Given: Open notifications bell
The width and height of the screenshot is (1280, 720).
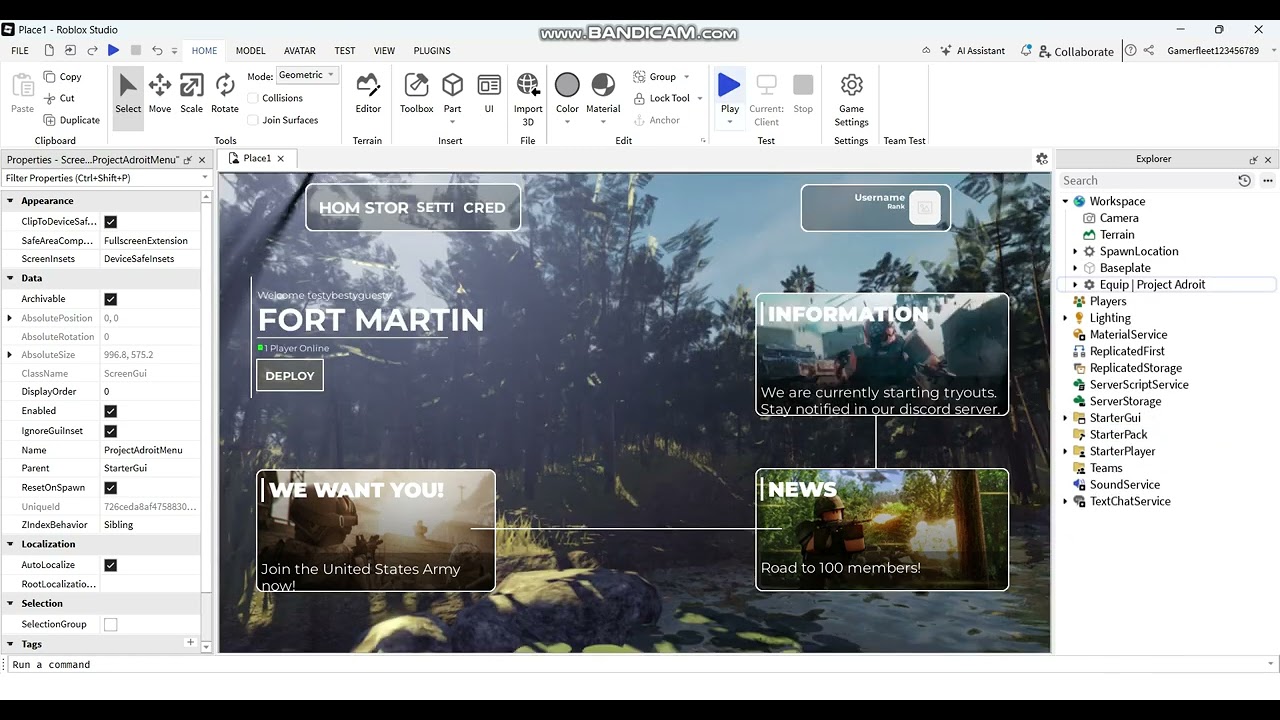Looking at the screenshot, I should pos(1027,51).
